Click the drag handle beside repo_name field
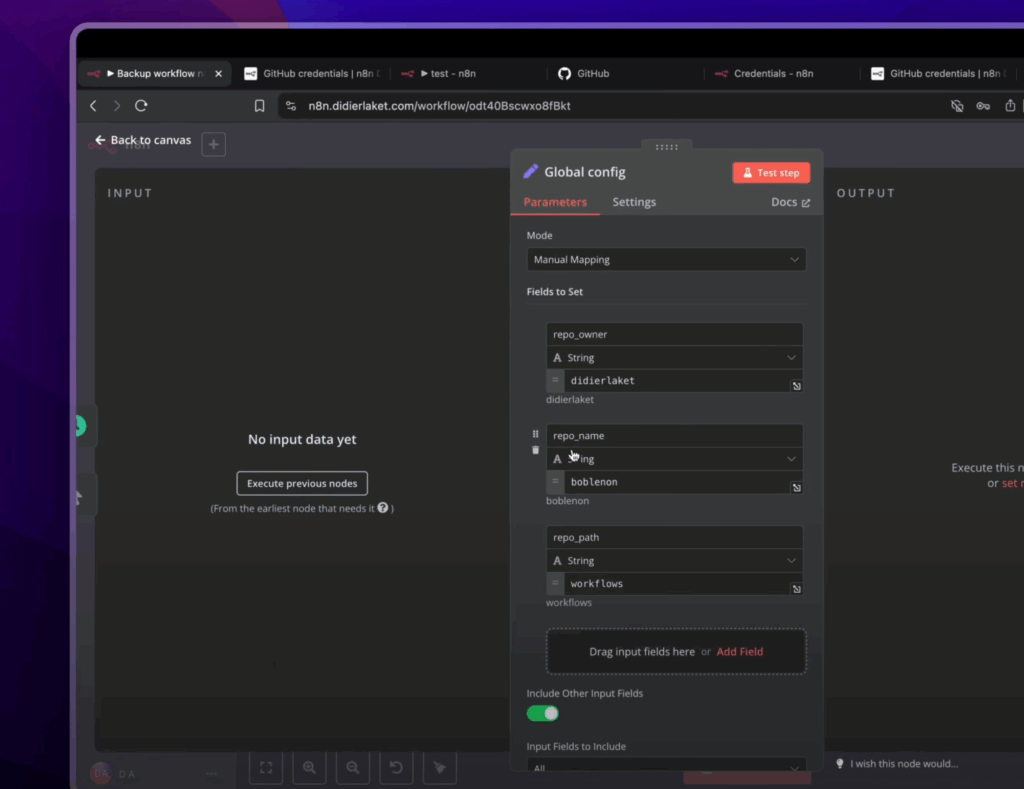The width and height of the screenshot is (1024, 789). pyautogui.click(x=535, y=434)
